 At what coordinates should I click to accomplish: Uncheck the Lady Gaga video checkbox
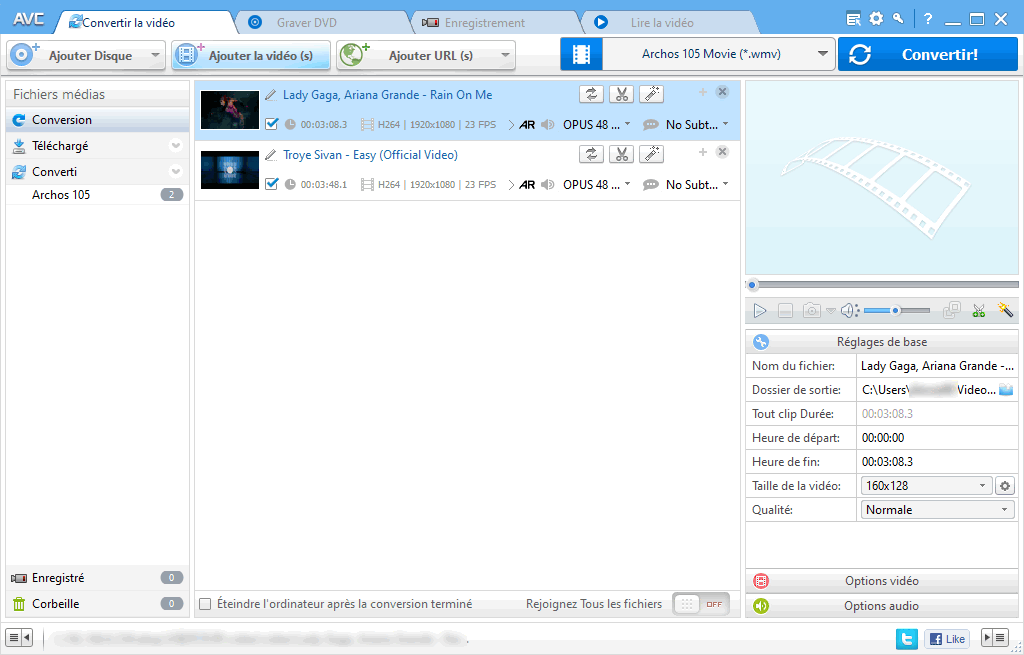272,123
